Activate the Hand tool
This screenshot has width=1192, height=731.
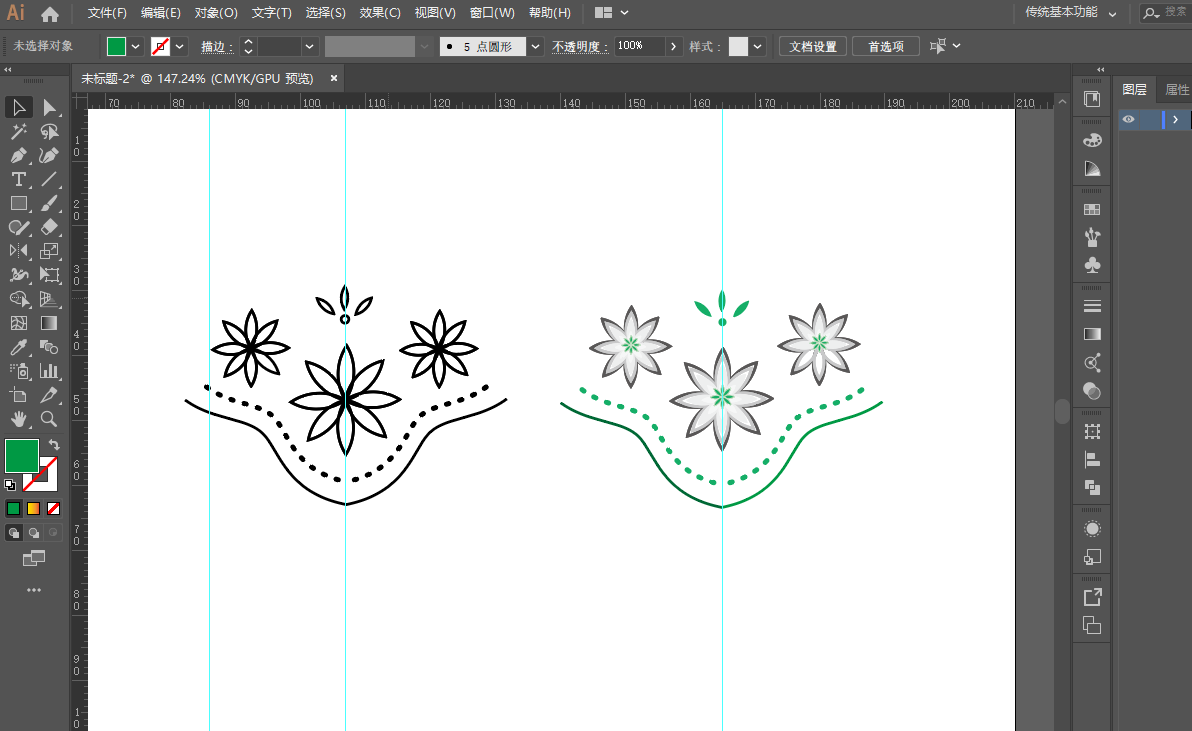click(18, 419)
